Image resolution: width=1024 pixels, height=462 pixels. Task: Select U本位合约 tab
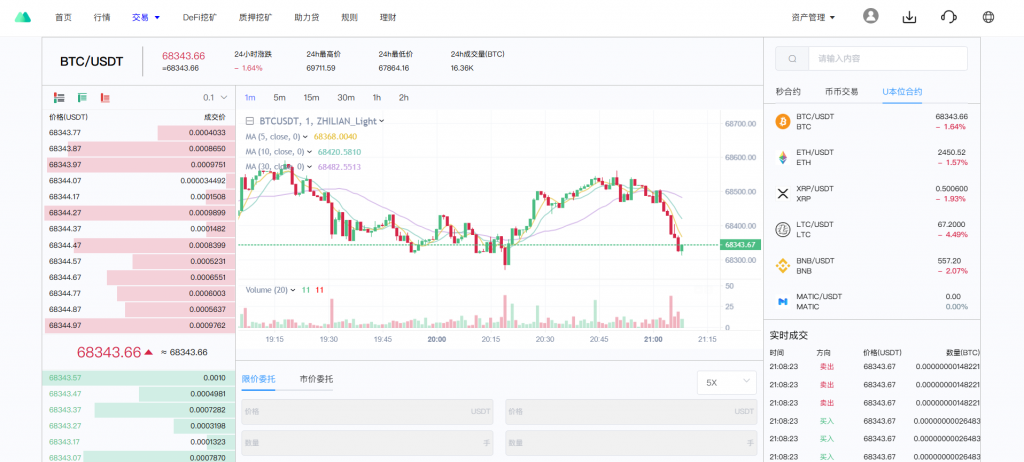(x=902, y=92)
